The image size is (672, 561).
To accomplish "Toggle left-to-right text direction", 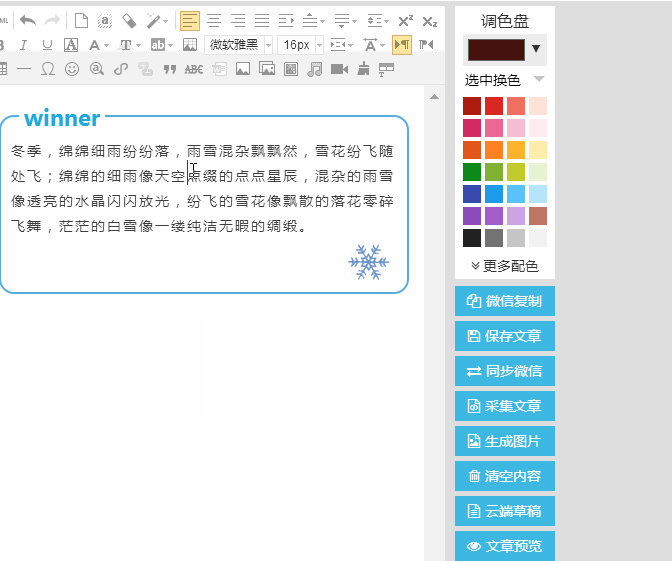I will point(402,45).
